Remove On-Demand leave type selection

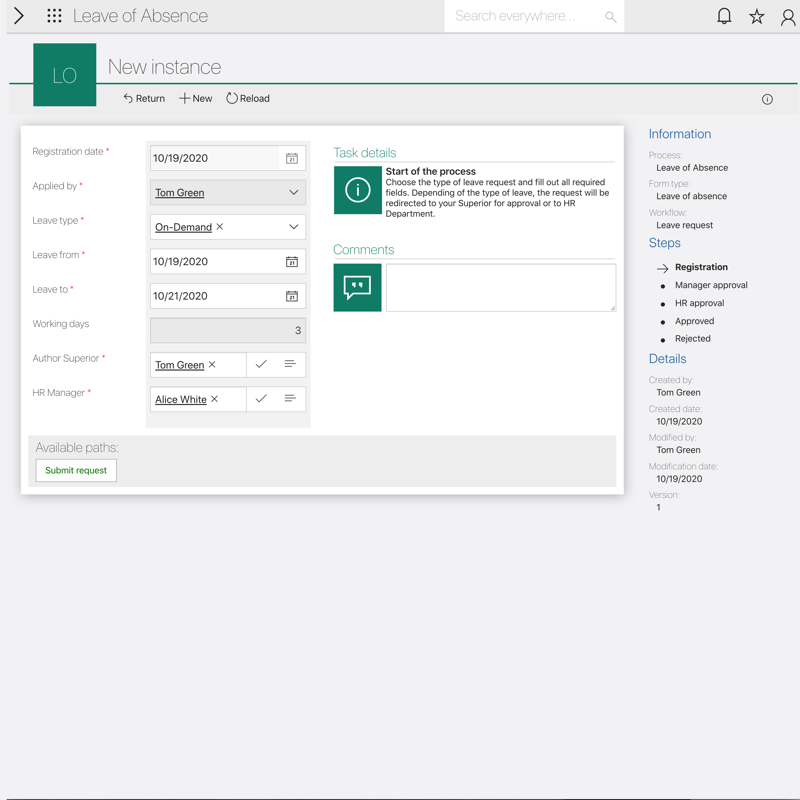220,227
